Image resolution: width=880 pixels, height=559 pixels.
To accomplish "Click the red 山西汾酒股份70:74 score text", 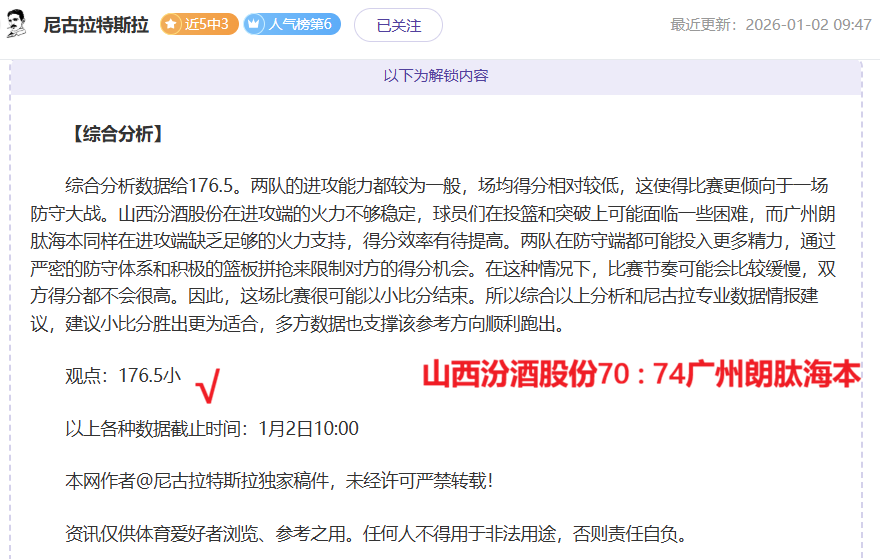I will (640, 375).
